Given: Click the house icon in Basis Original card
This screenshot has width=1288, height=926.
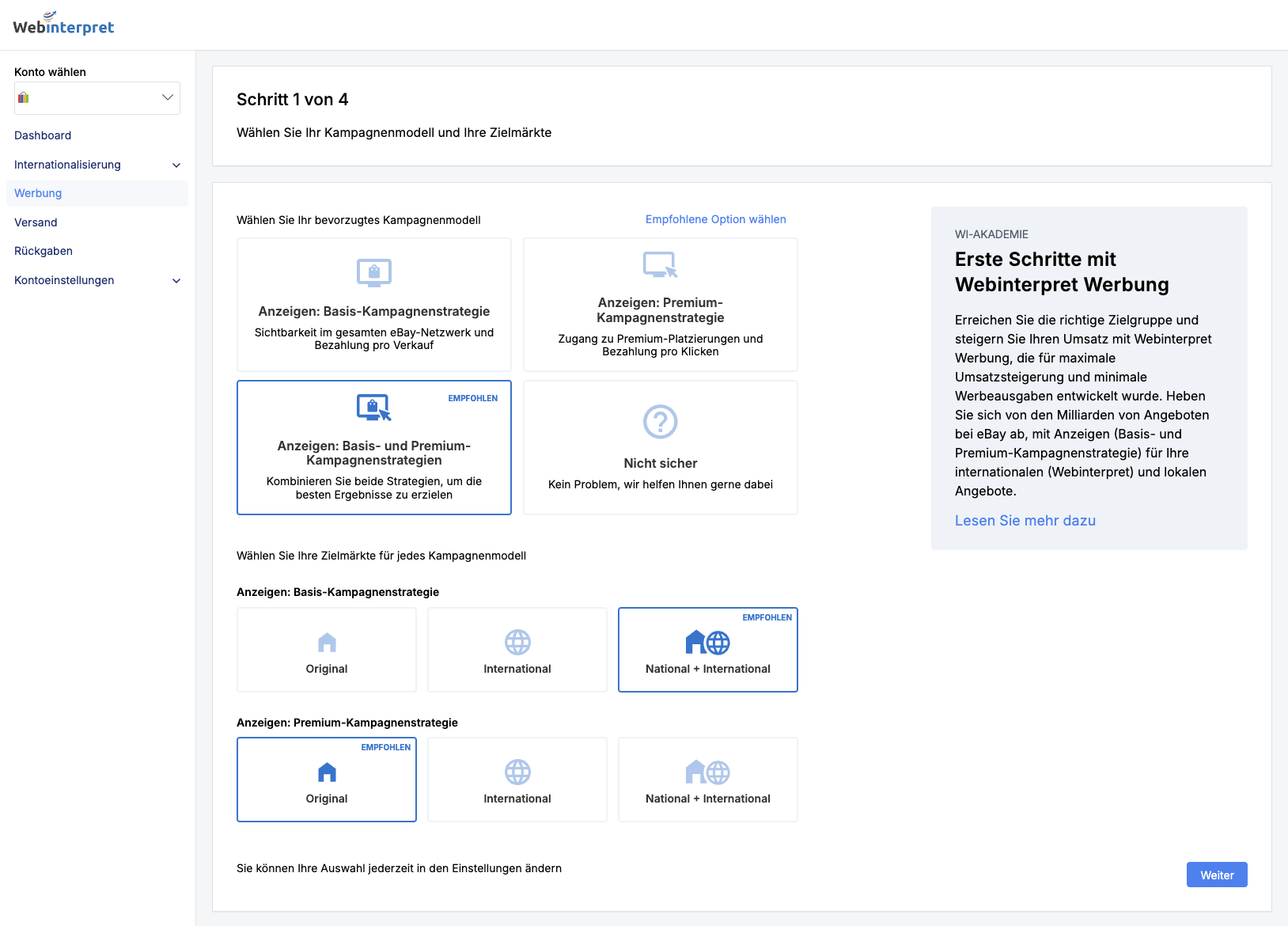Looking at the screenshot, I should tap(327, 642).
